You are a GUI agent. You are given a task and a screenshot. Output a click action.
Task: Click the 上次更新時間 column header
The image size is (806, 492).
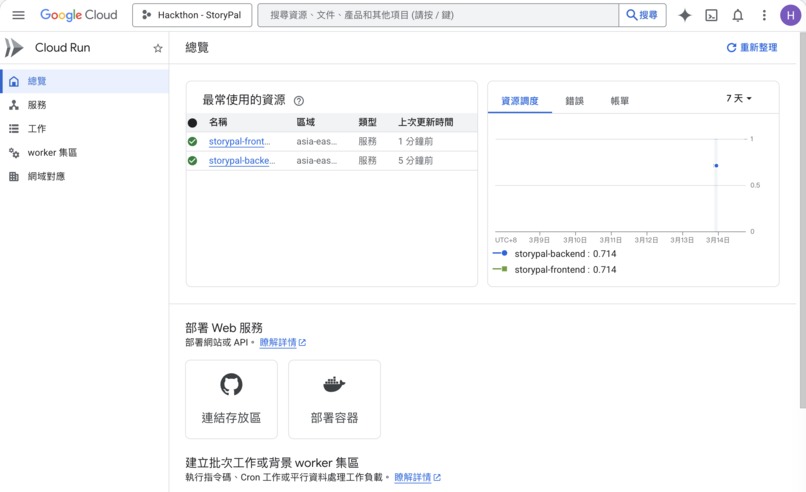point(426,122)
